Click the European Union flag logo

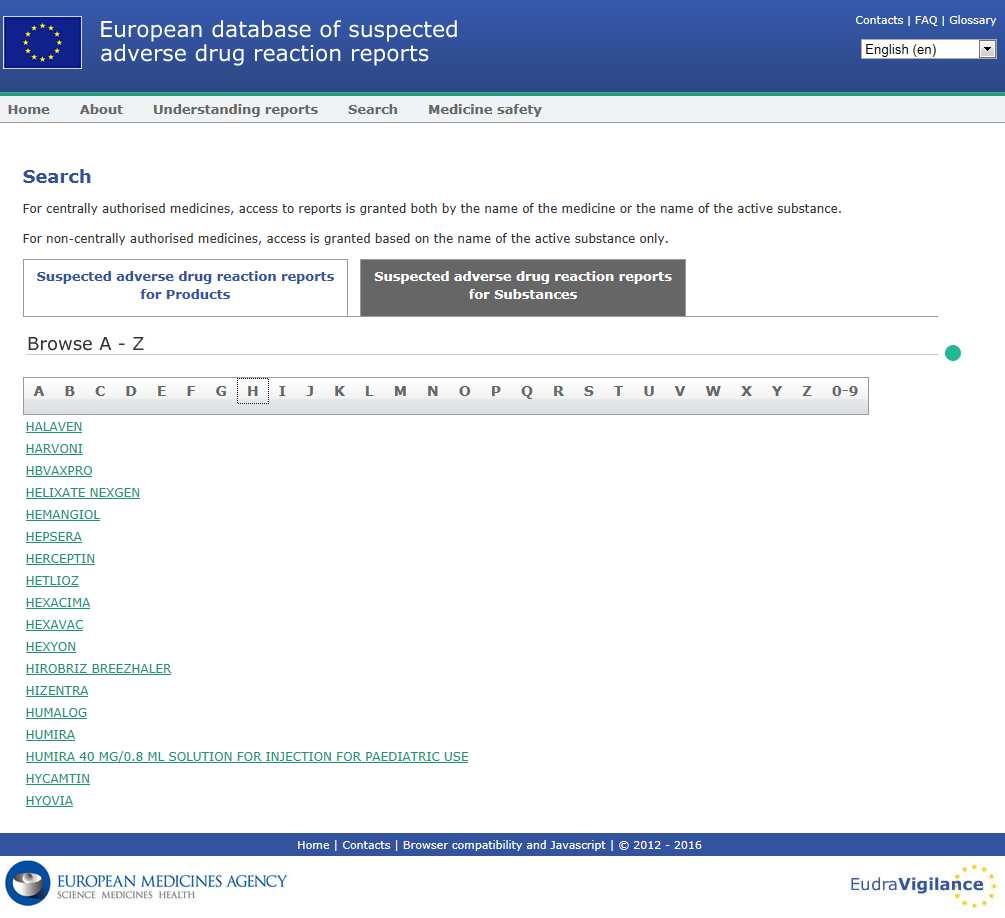tap(42, 42)
